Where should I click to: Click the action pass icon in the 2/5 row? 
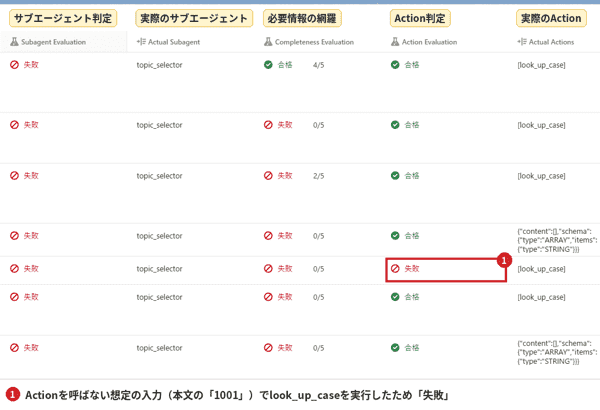click(x=395, y=176)
